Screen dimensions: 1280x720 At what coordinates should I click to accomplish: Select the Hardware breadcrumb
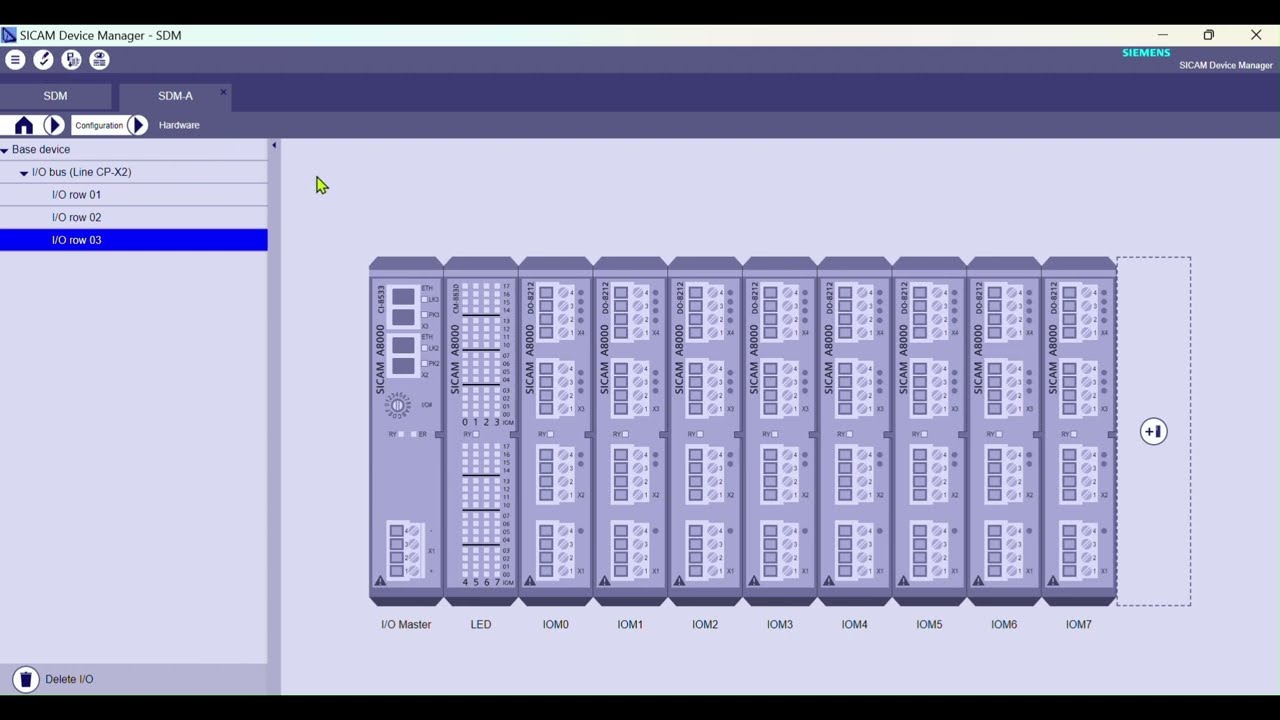[179, 125]
